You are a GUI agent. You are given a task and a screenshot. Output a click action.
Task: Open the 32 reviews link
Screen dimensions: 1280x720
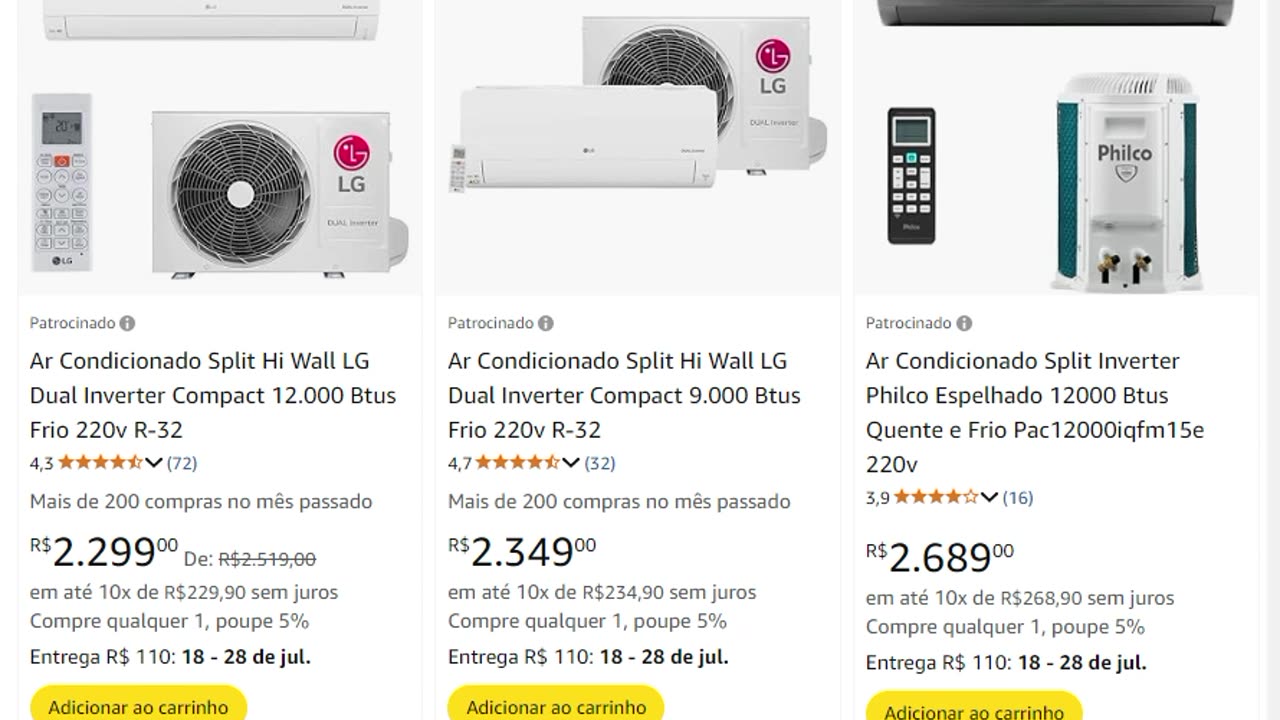(600, 463)
